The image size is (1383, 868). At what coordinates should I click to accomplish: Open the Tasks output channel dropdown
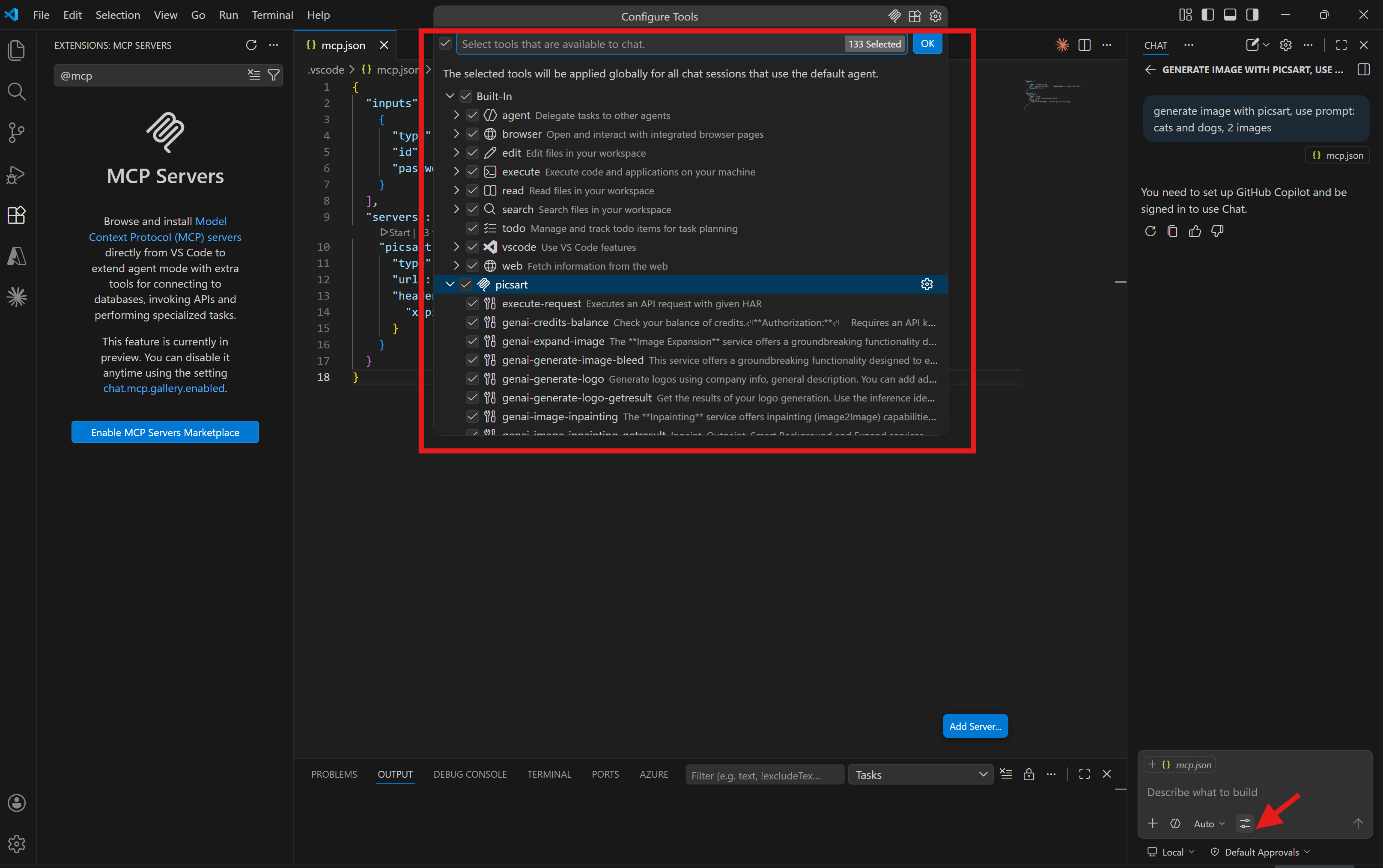point(920,774)
